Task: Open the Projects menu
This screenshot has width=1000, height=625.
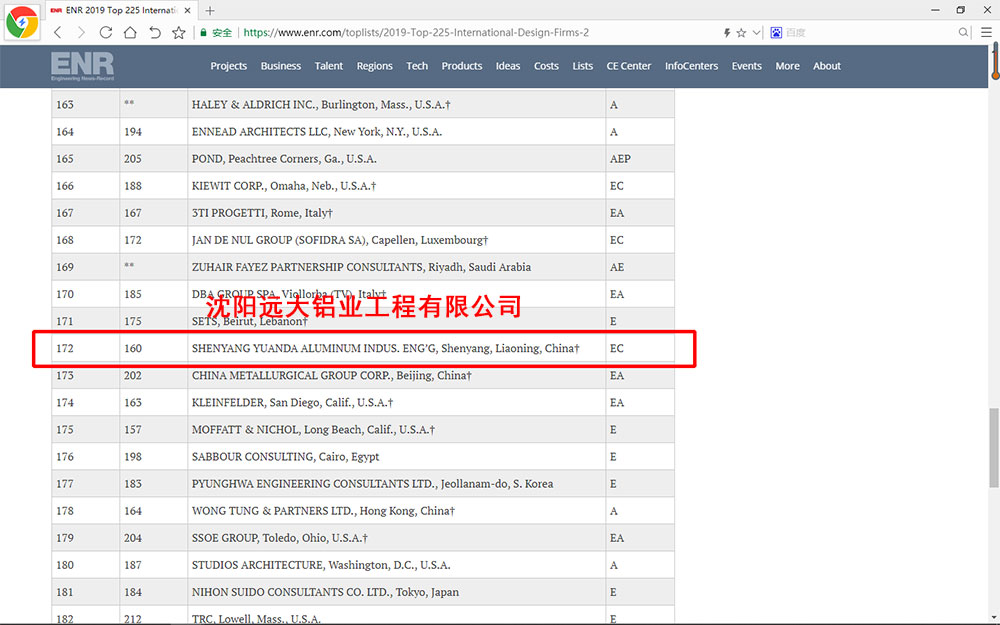Action: [x=228, y=66]
